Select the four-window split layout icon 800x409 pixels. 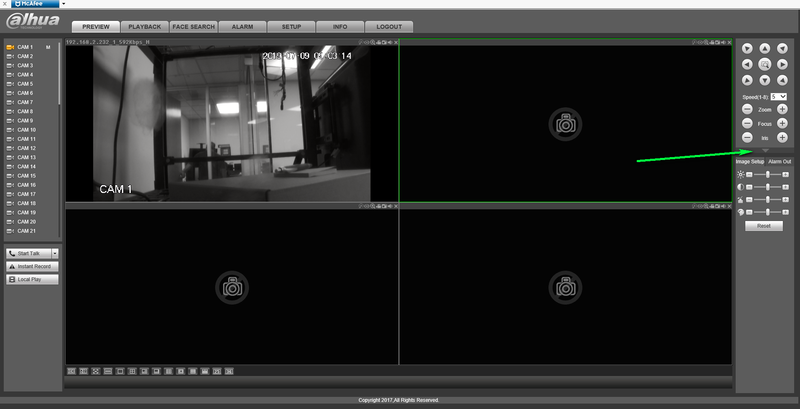132,371
